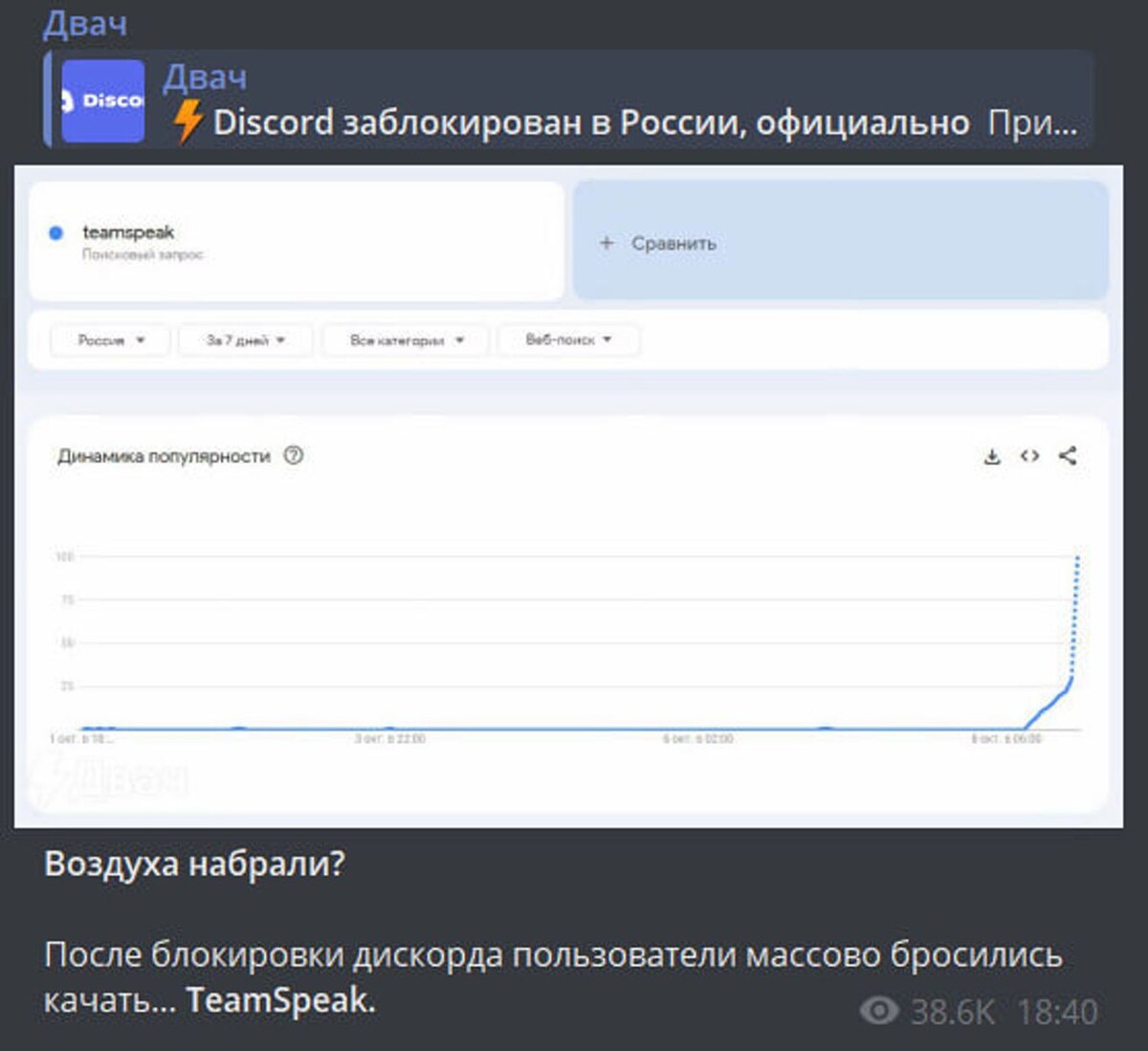1148x1051 pixels.
Task: Click the Поисковый запрос label under teamspeak
Action: click(143, 254)
